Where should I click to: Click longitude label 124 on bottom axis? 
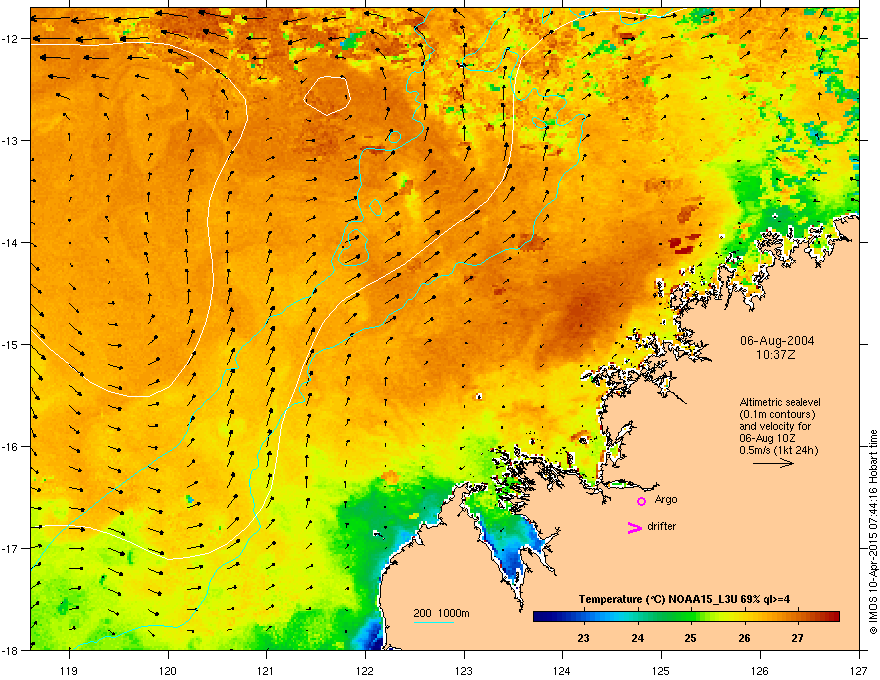(x=562, y=670)
